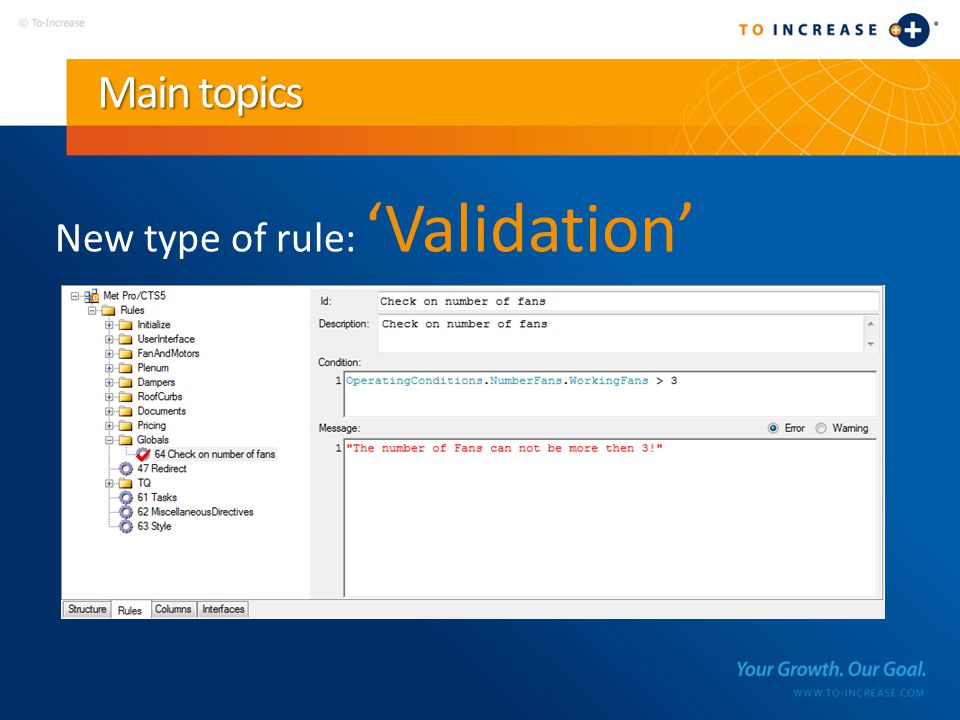Select the 'FanAndMotors' tree label
The width and height of the screenshot is (960, 720).
click(168, 353)
